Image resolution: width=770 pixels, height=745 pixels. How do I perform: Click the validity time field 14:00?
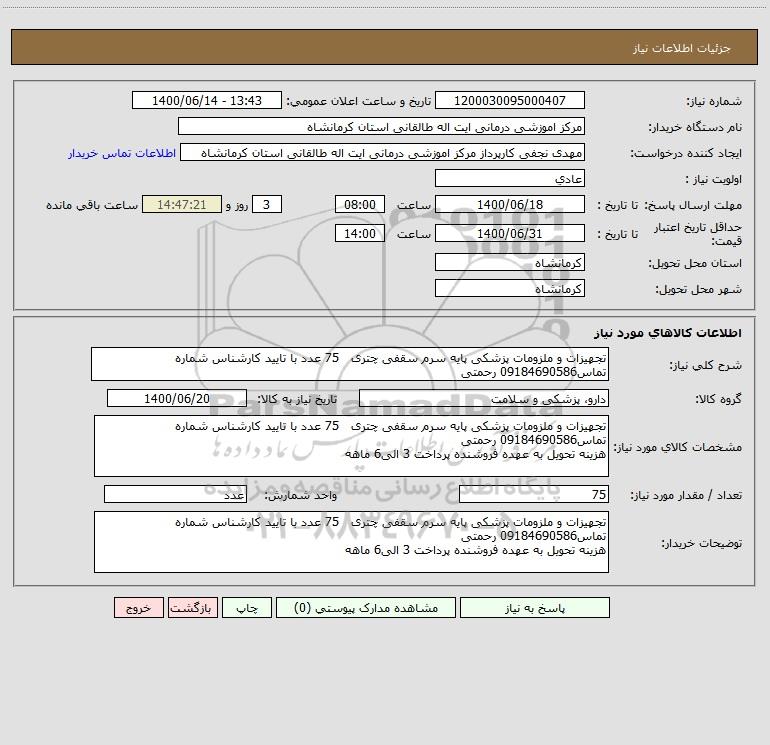click(359, 233)
